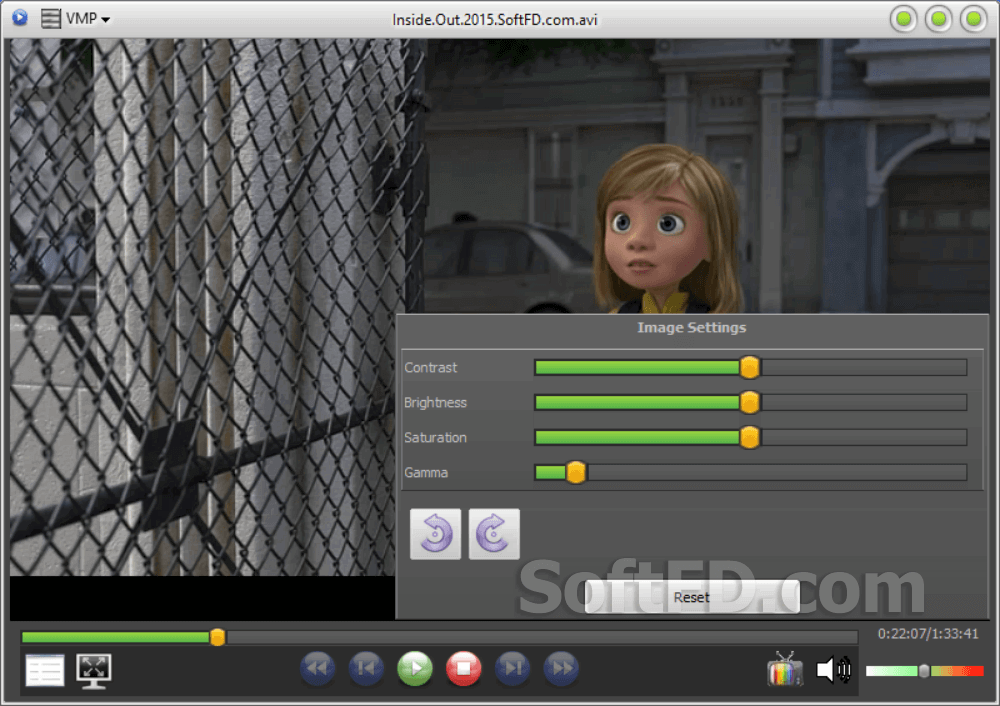The height and width of the screenshot is (706, 1000).
Task: Mute audio with speaker icon
Action: [834, 670]
